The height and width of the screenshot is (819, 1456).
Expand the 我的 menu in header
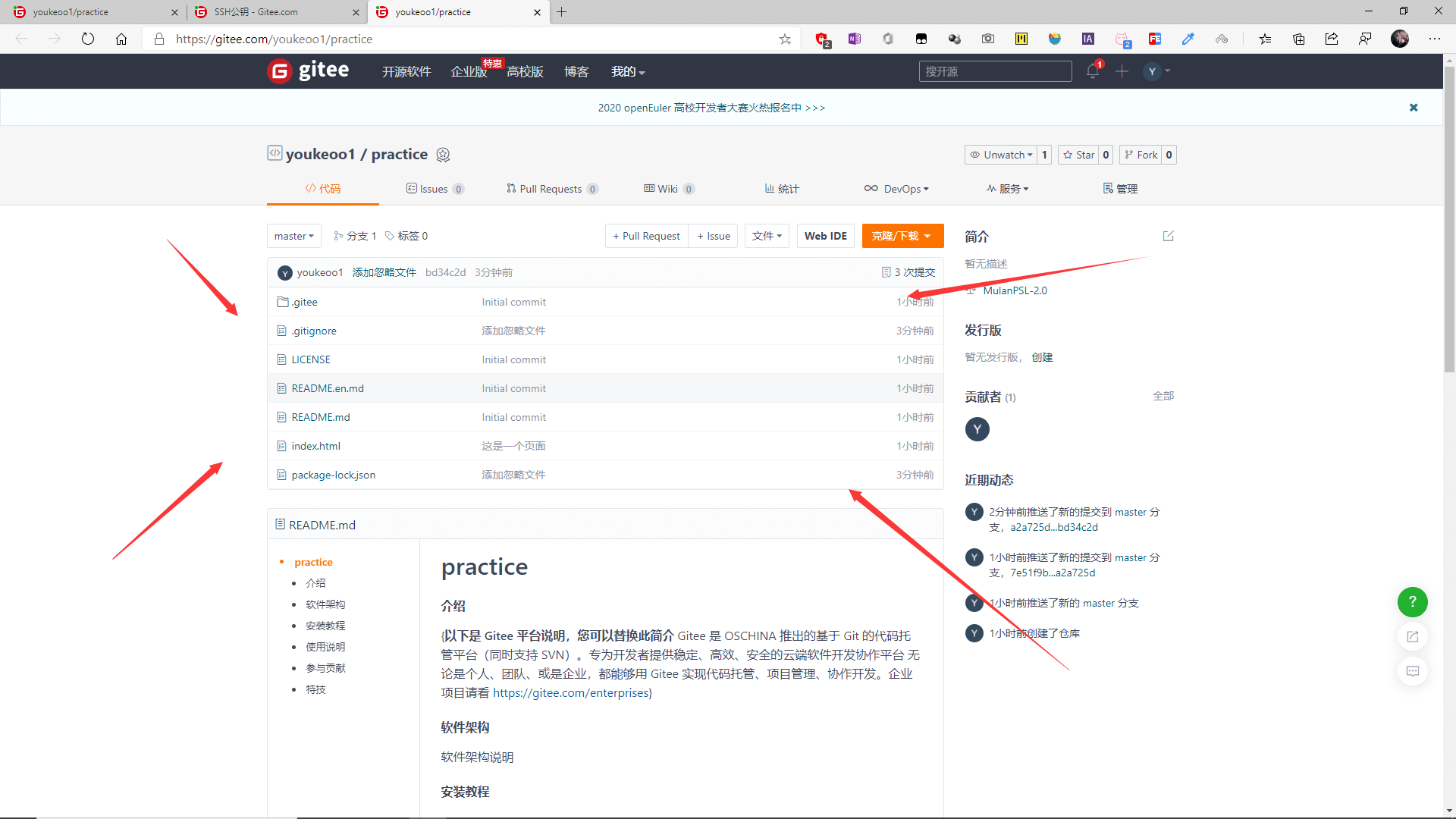pos(628,71)
